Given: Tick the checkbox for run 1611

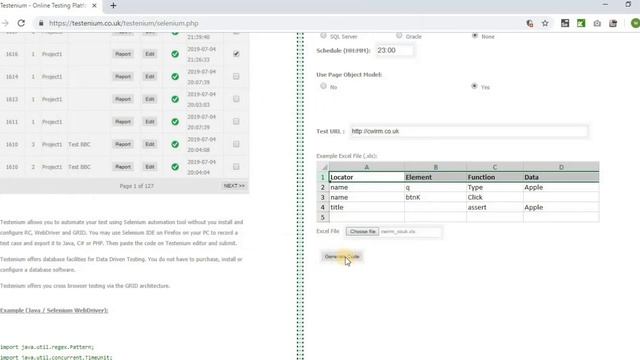Looking at the screenshot, I should click(x=236, y=121).
